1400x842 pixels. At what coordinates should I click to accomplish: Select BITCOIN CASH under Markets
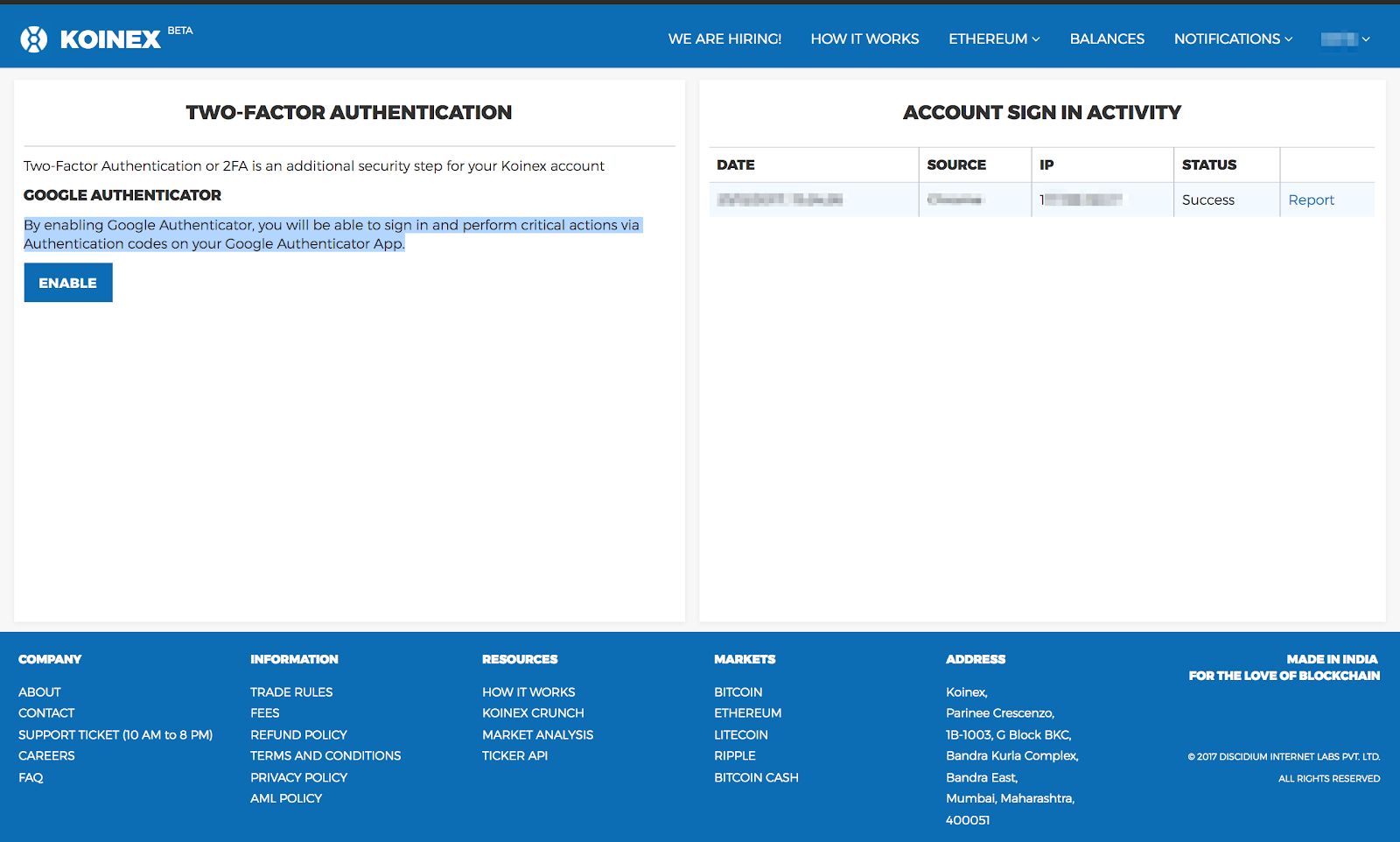(x=756, y=778)
